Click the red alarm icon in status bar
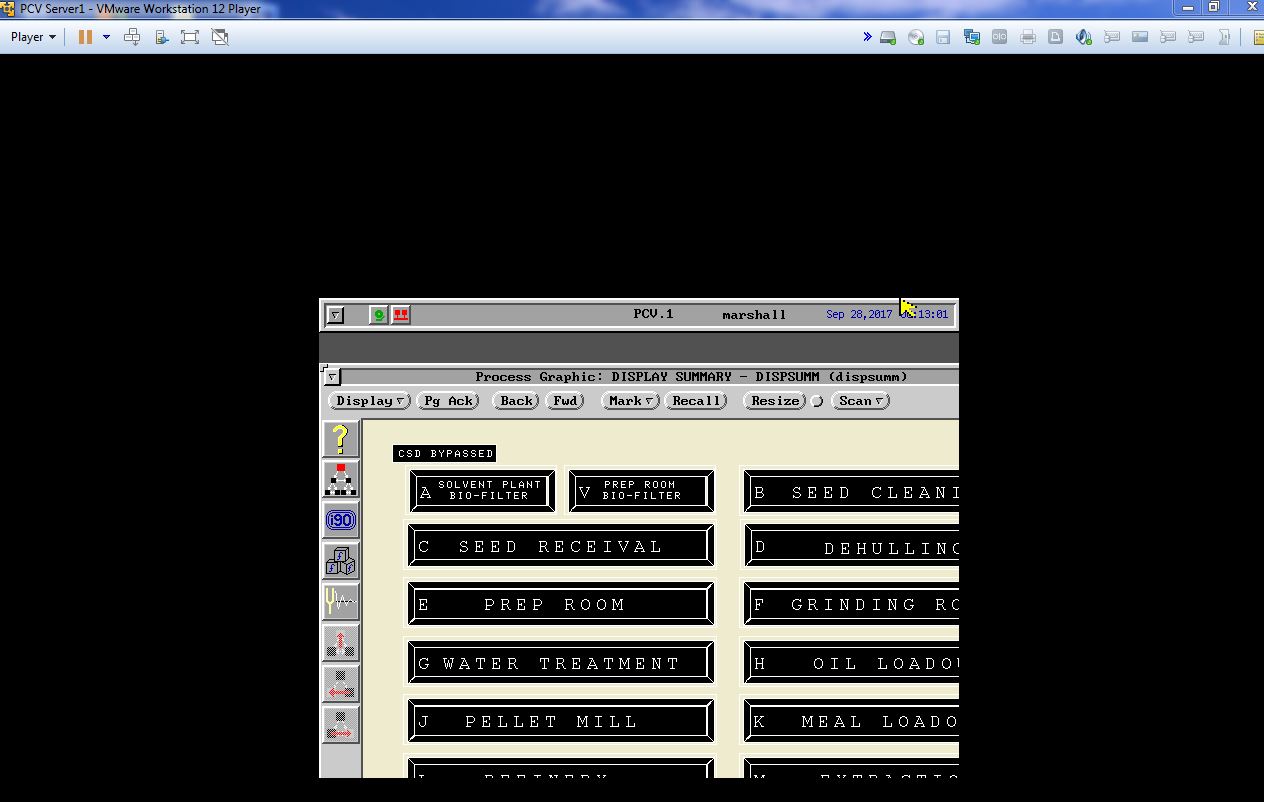The width and height of the screenshot is (1264, 802). [x=401, y=315]
